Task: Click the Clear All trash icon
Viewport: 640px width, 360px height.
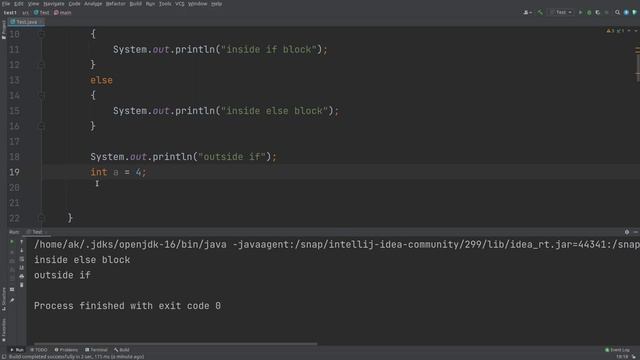Action: point(22,285)
